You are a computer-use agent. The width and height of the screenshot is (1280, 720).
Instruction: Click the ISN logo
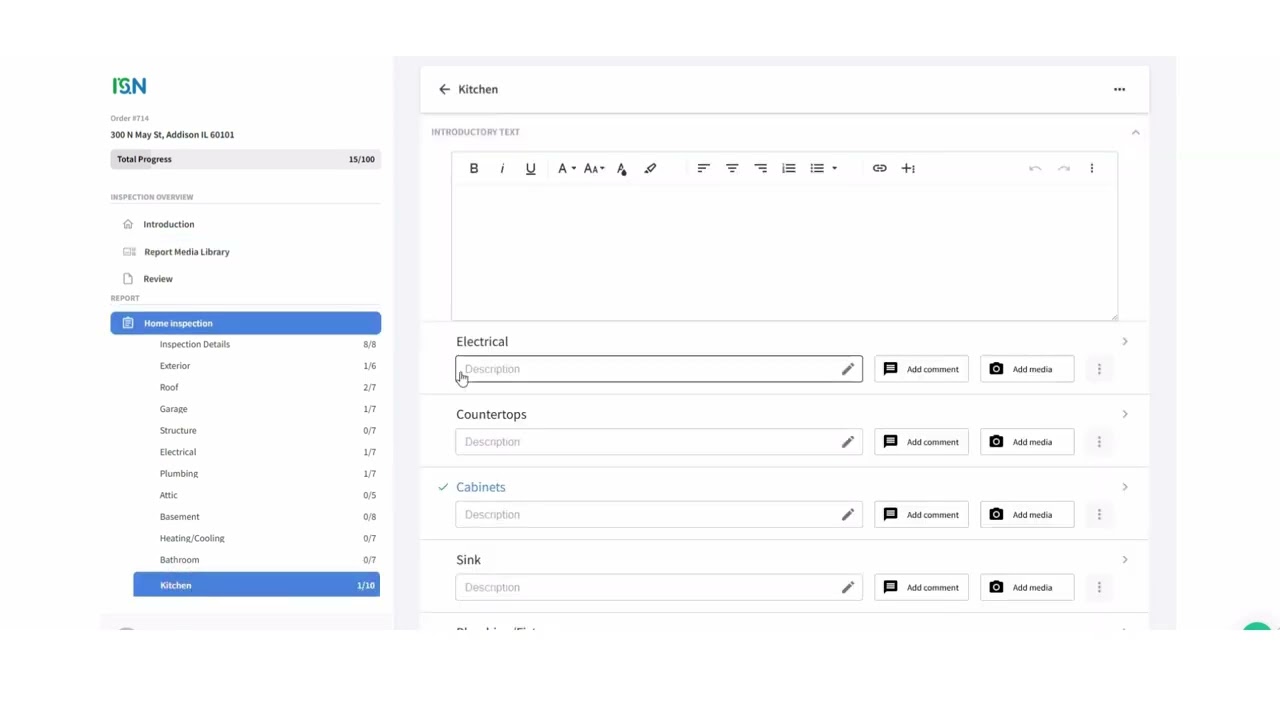129,86
